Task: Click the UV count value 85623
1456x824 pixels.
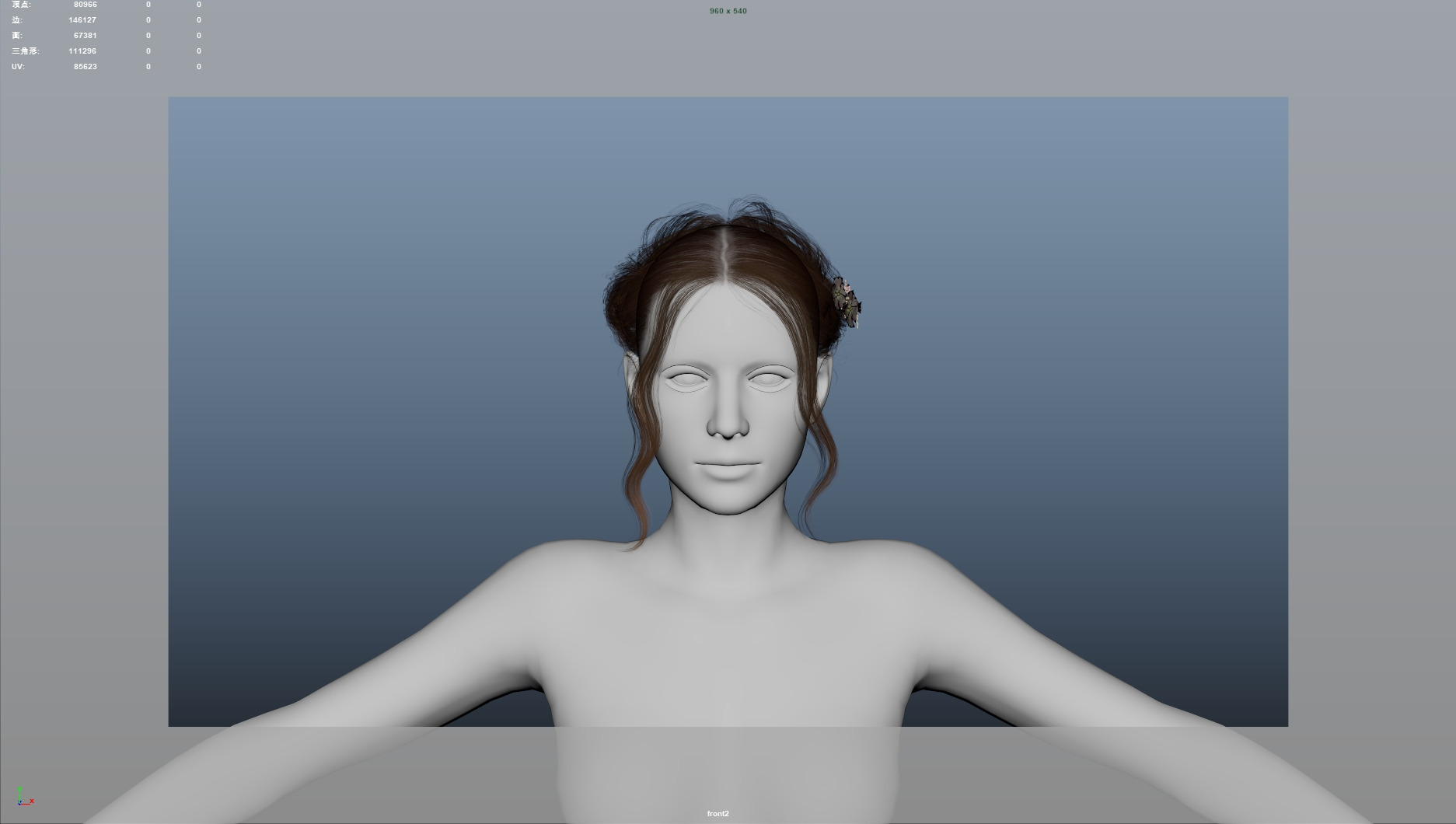Action: click(85, 67)
